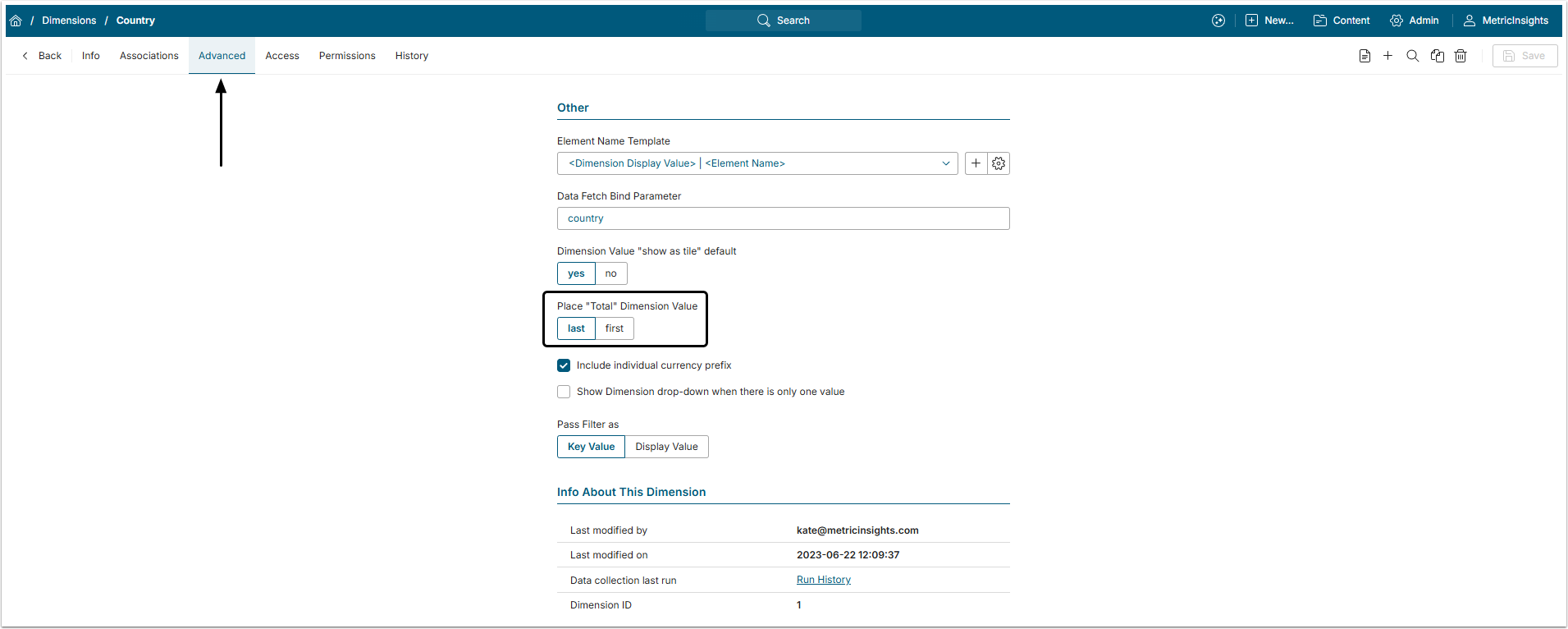Image resolution: width=1568 pixels, height=629 pixels.
Task: Click the Info About This Dimension heading
Action: (x=631, y=492)
